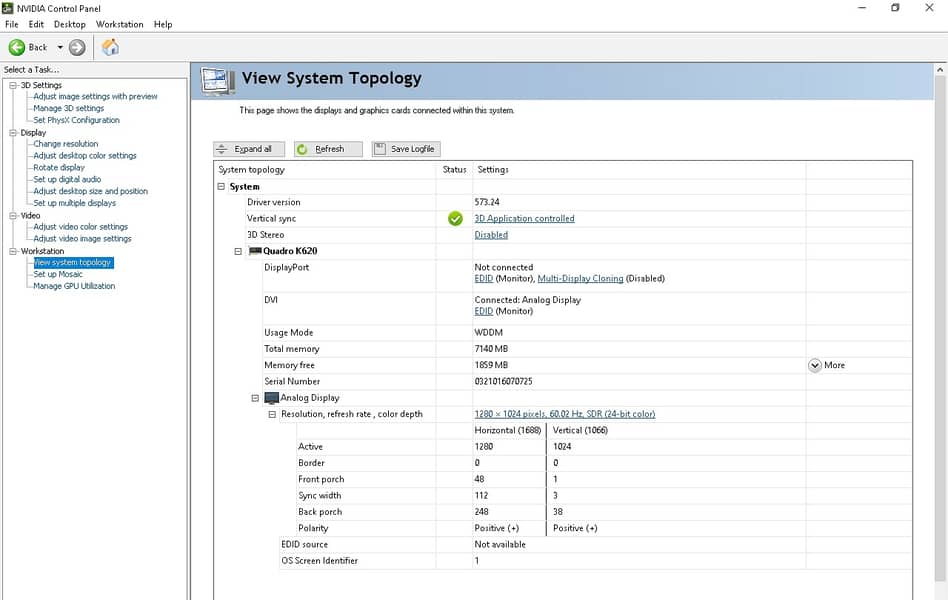Collapse the Display tree node
Viewport: 948px width, 600px height.
[13, 132]
